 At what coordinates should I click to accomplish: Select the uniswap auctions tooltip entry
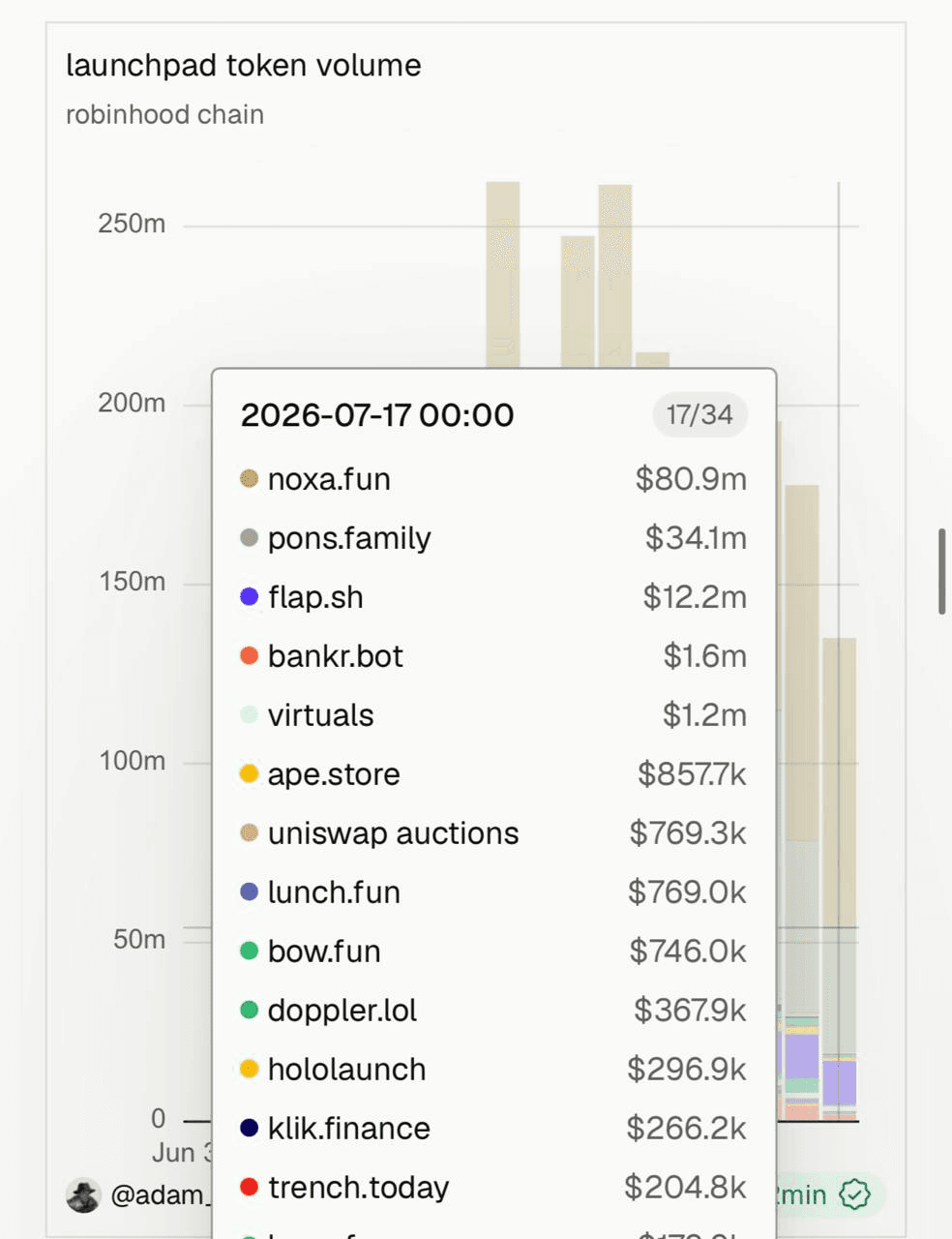[493, 833]
